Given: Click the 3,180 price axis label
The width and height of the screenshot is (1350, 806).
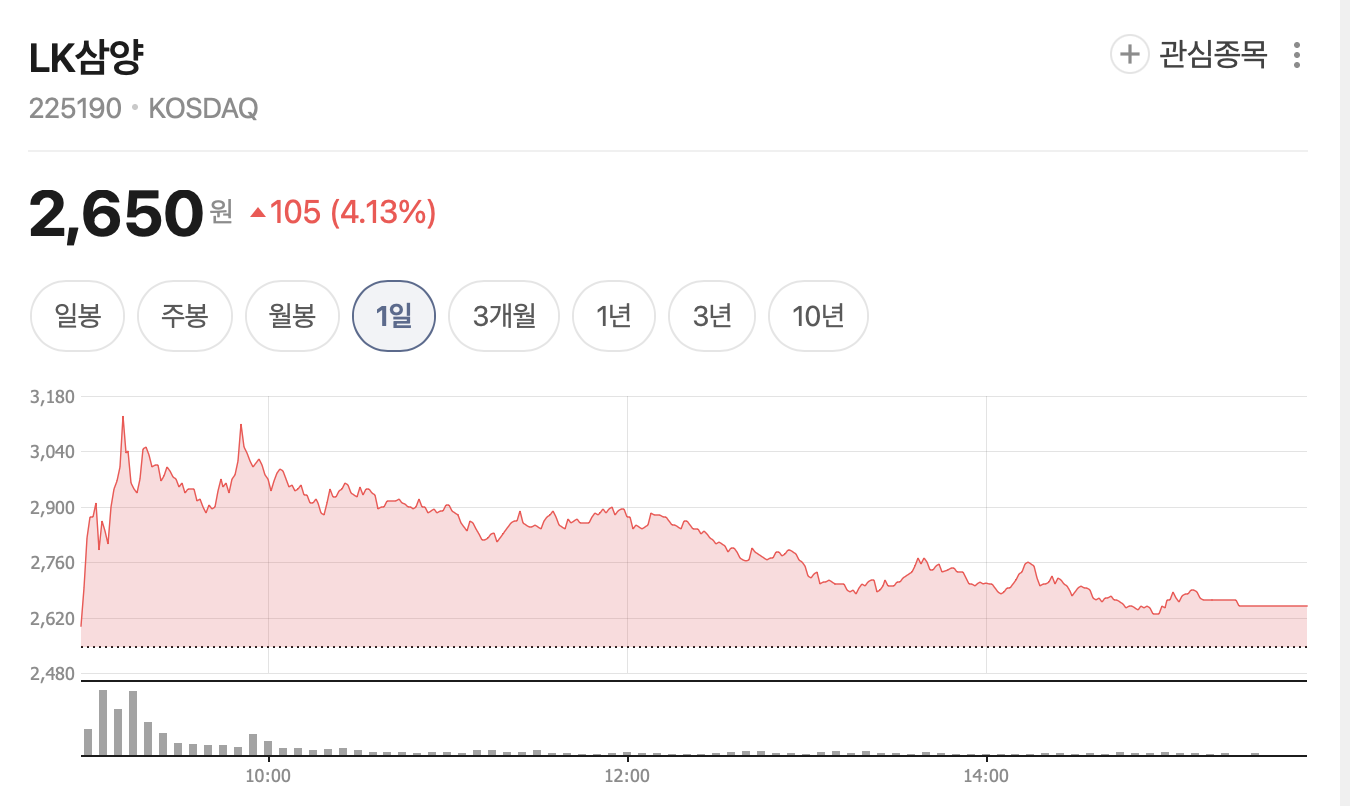Looking at the screenshot, I should click(x=52, y=396).
